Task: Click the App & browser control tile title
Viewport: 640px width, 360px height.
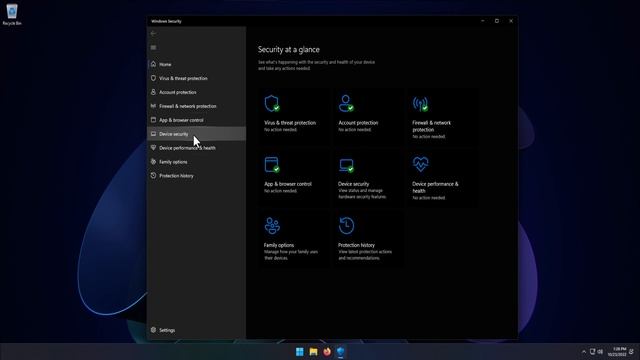Action: pos(288,184)
